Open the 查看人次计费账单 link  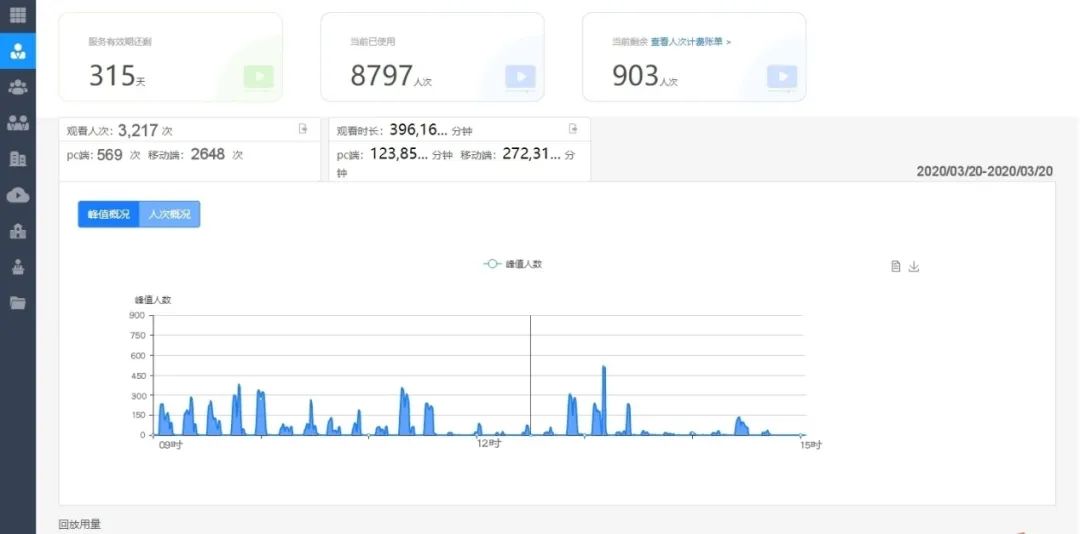click(691, 42)
